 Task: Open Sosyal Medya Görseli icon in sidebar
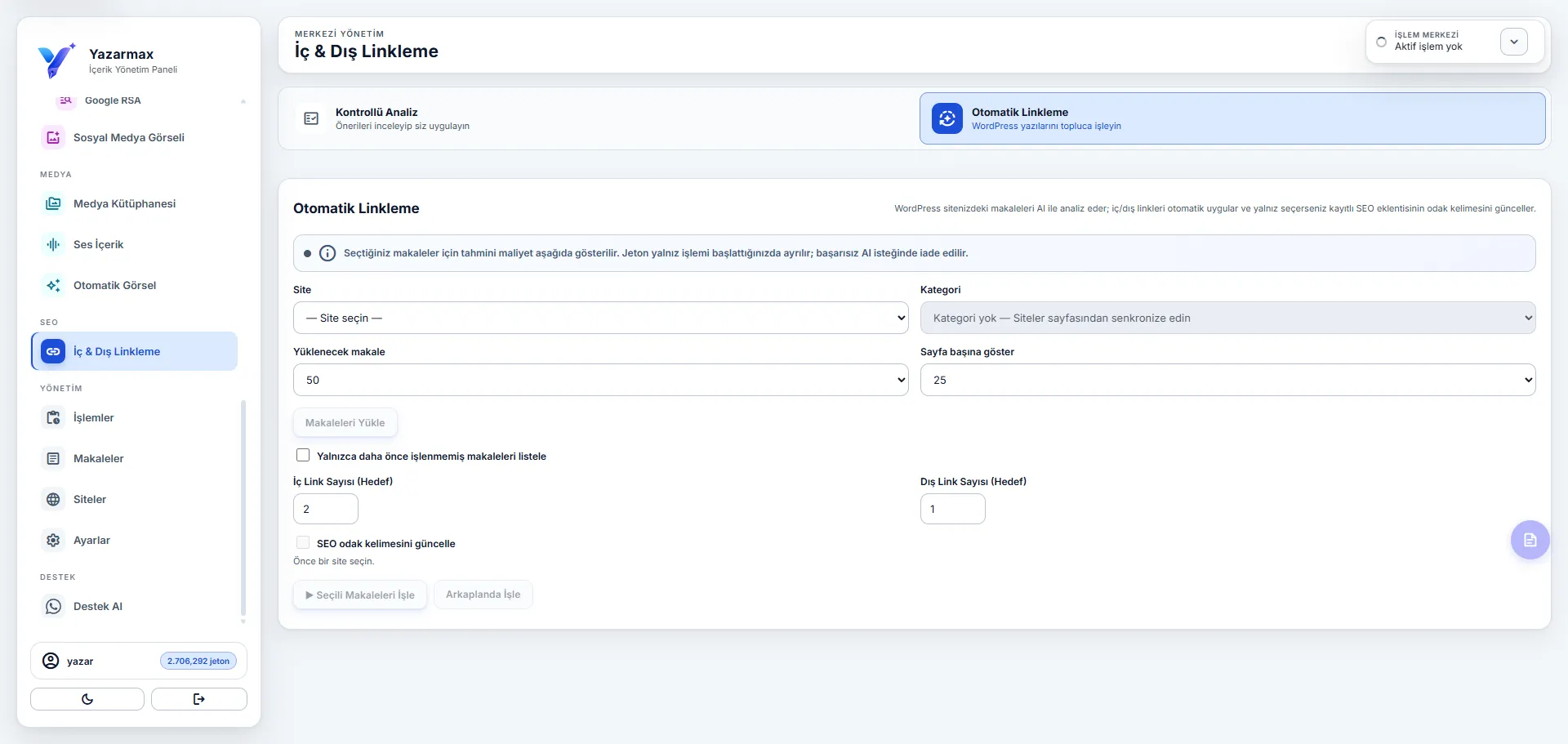(x=53, y=137)
